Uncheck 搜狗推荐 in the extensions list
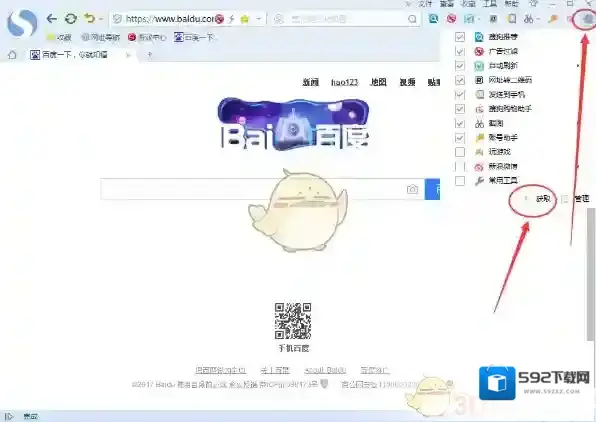This screenshot has width=596, height=422. [x=460, y=37]
